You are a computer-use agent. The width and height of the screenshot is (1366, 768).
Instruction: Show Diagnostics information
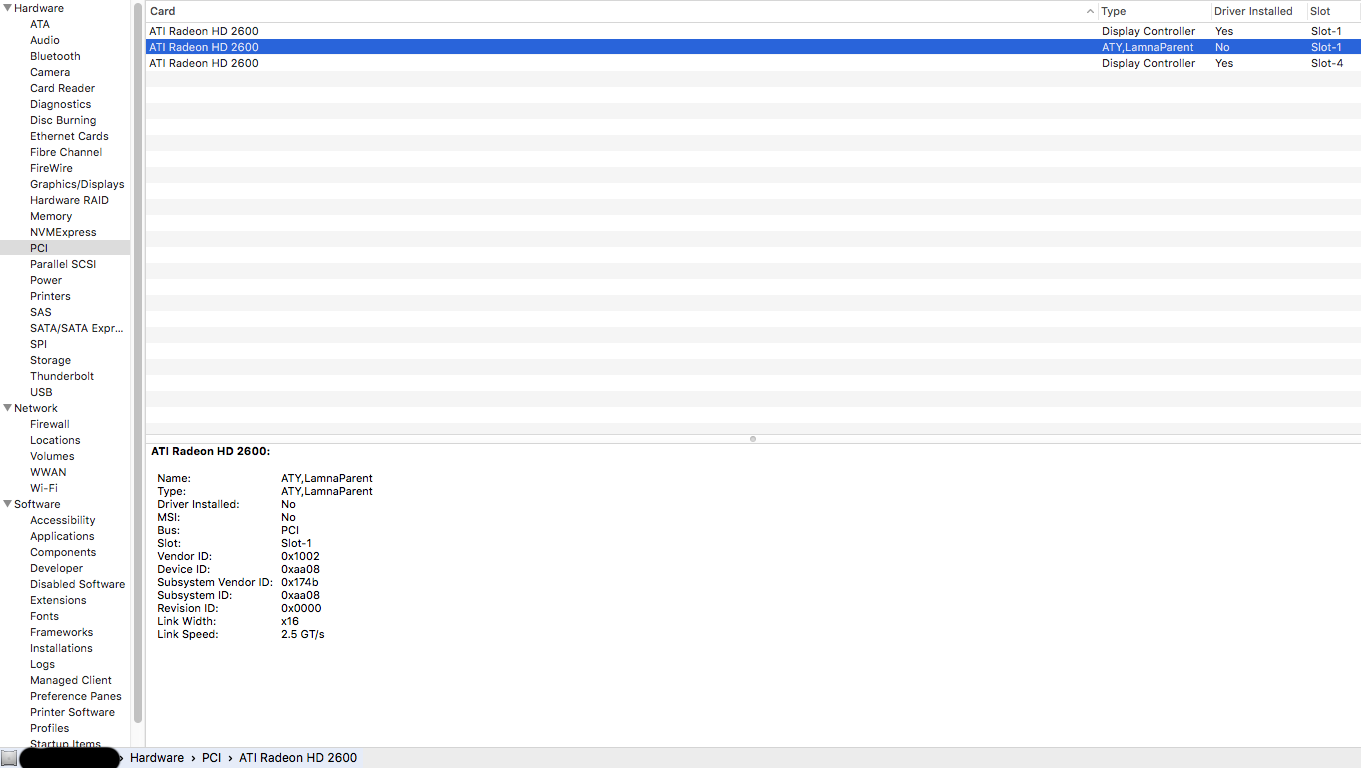[x=60, y=104]
